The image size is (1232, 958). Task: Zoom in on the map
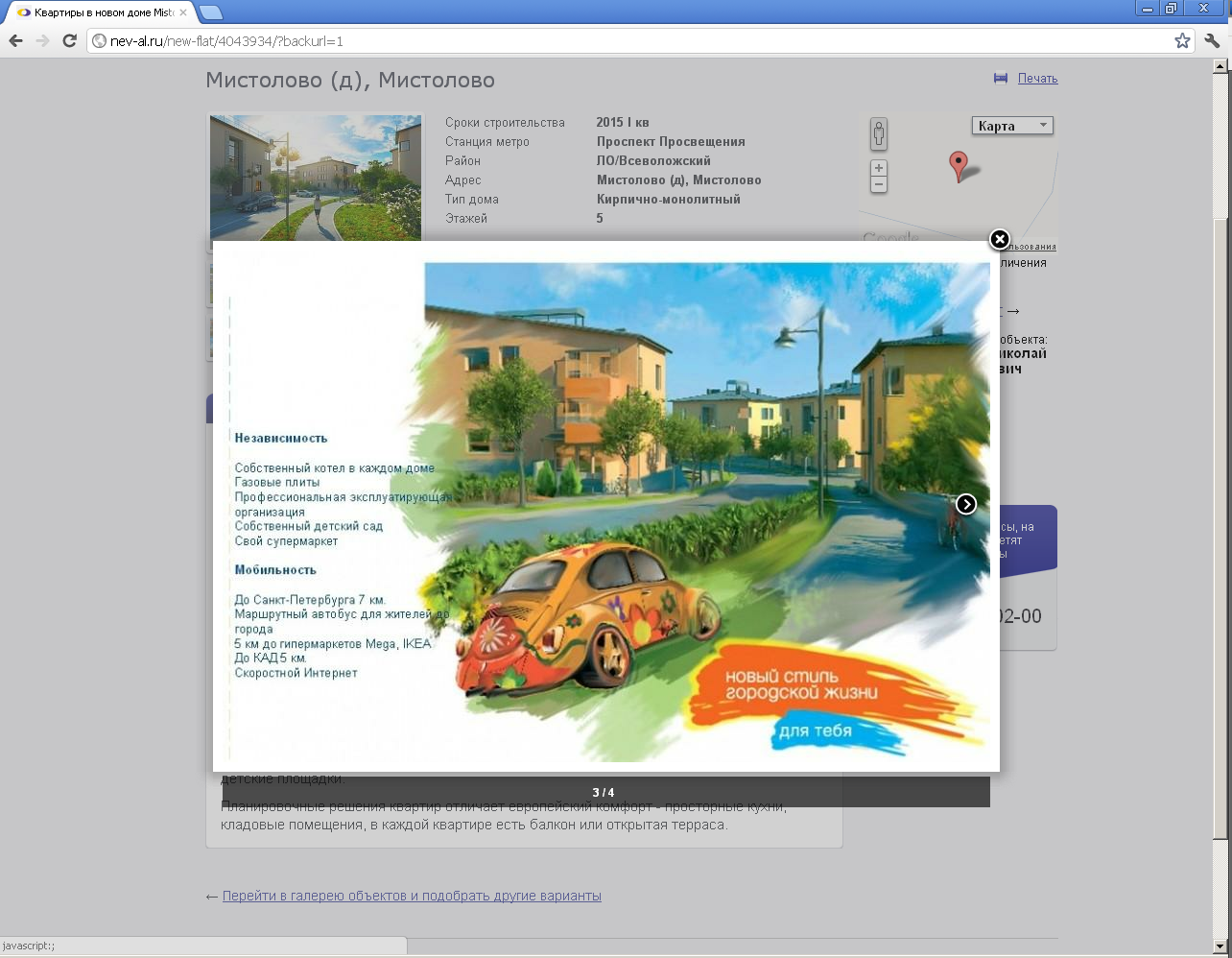click(x=878, y=168)
